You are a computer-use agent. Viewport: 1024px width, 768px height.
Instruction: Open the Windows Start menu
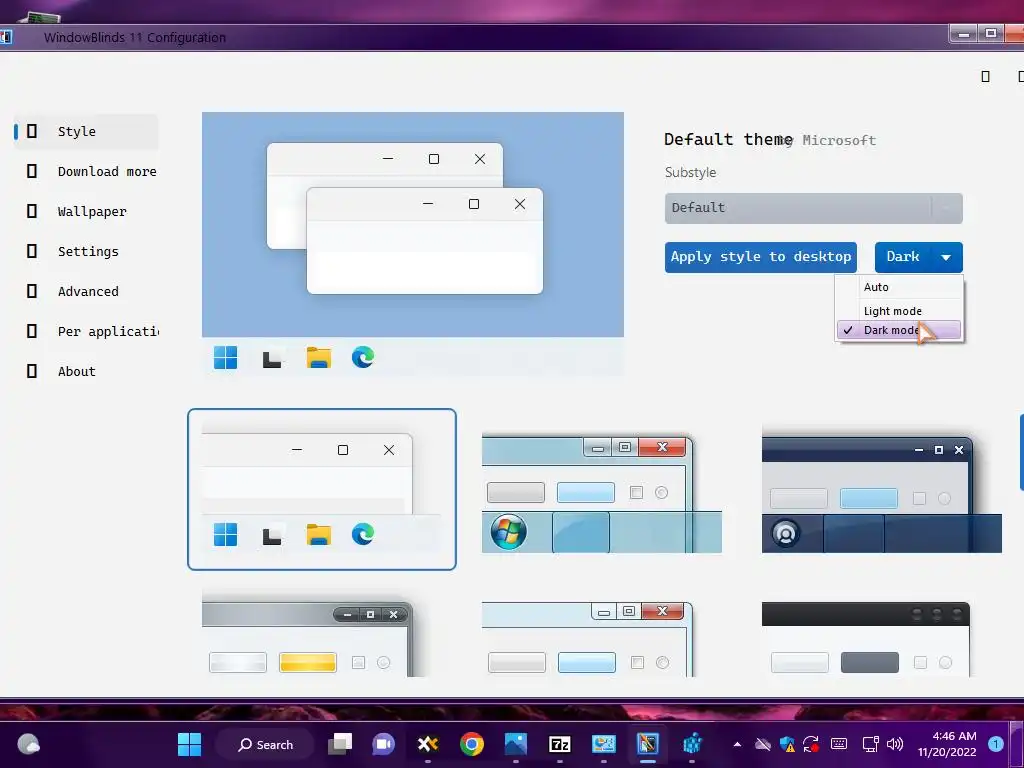189,744
